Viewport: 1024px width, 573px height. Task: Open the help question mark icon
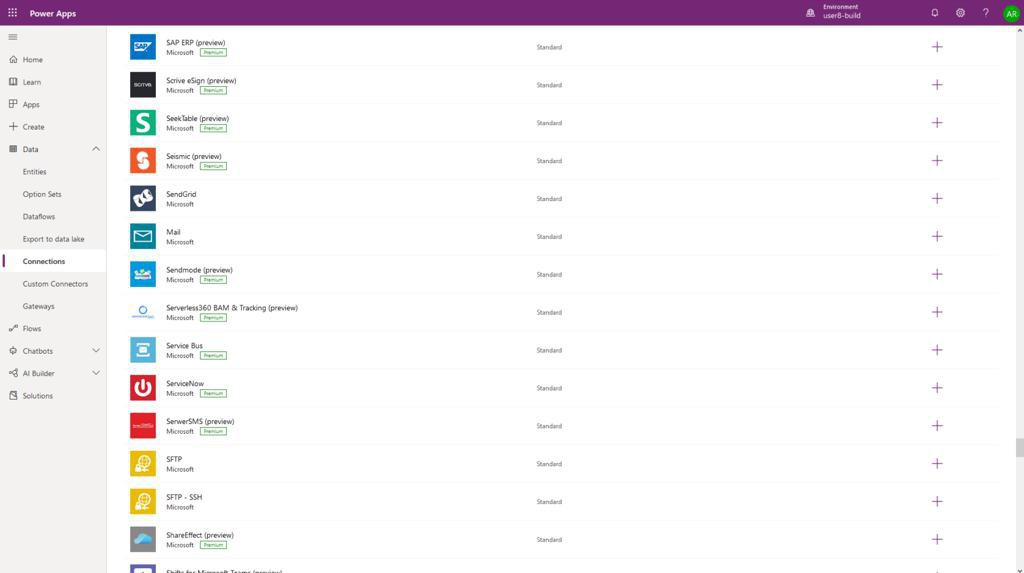pyautogui.click(x=985, y=12)
